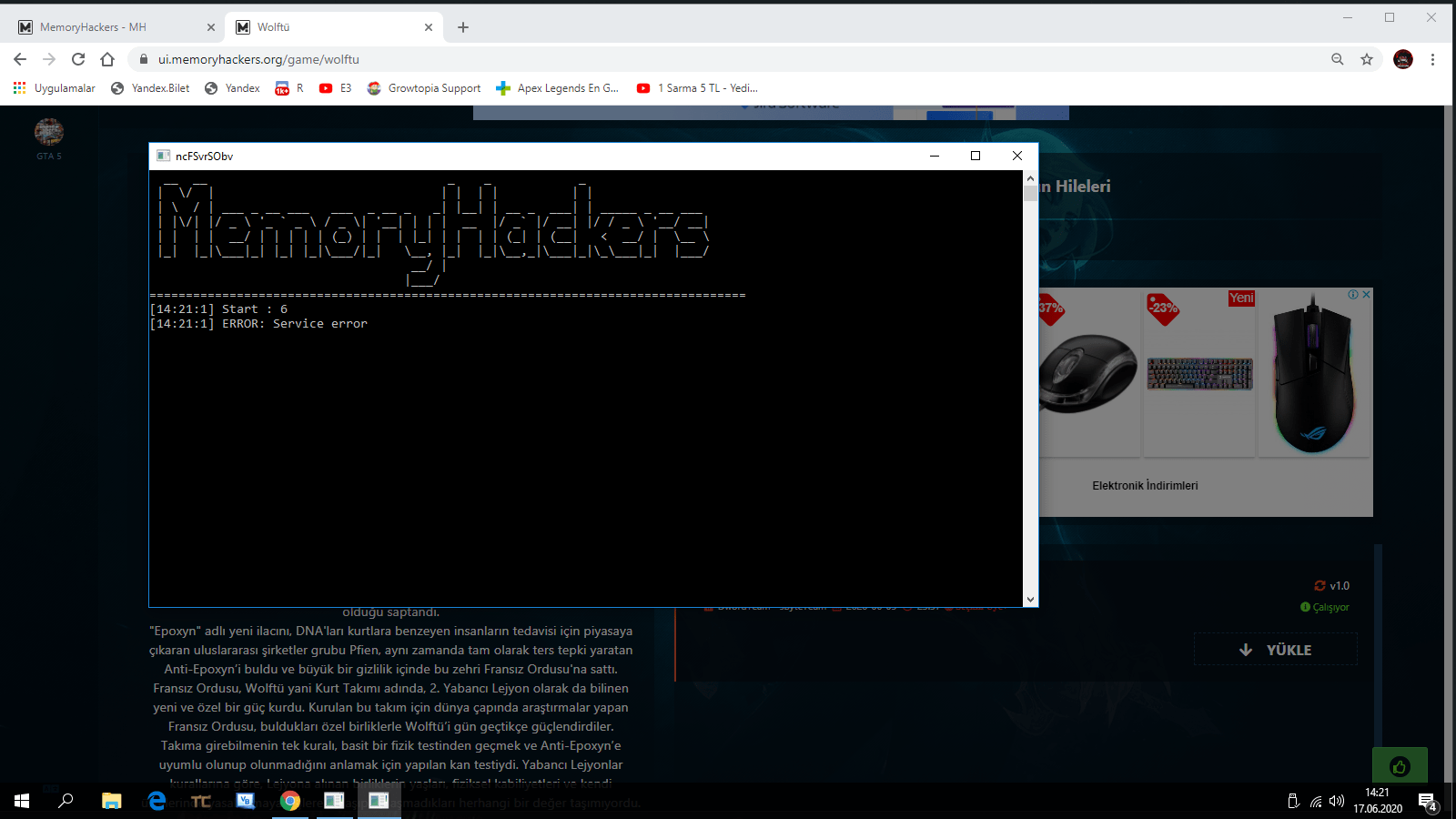Open the Uygulamalar apps shortcut

(x=55, y=88)
